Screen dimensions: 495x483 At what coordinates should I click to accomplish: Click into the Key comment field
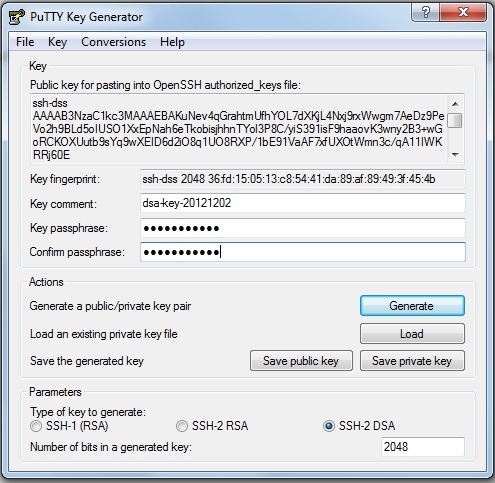pyautogui.click(x=303, y=203)
